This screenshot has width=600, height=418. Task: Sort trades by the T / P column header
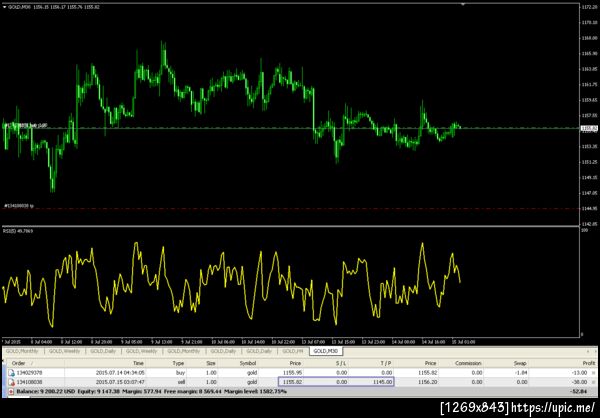(386, 363)
